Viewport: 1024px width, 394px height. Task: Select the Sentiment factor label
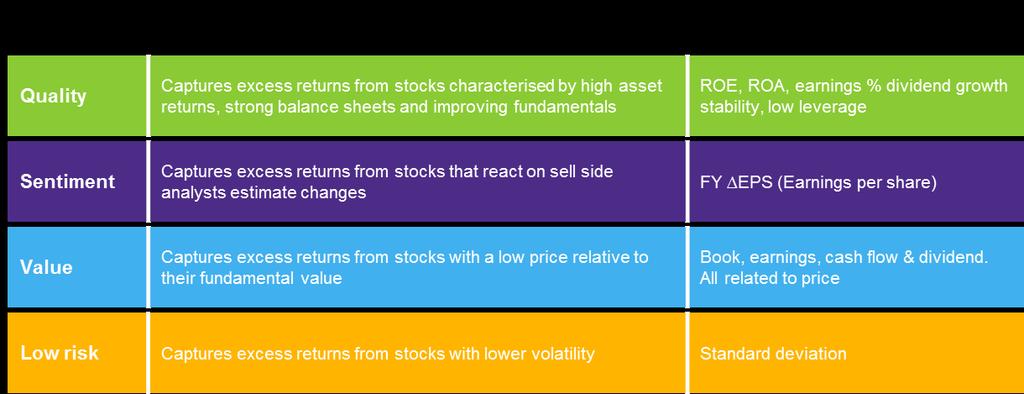tap(67, 182)
